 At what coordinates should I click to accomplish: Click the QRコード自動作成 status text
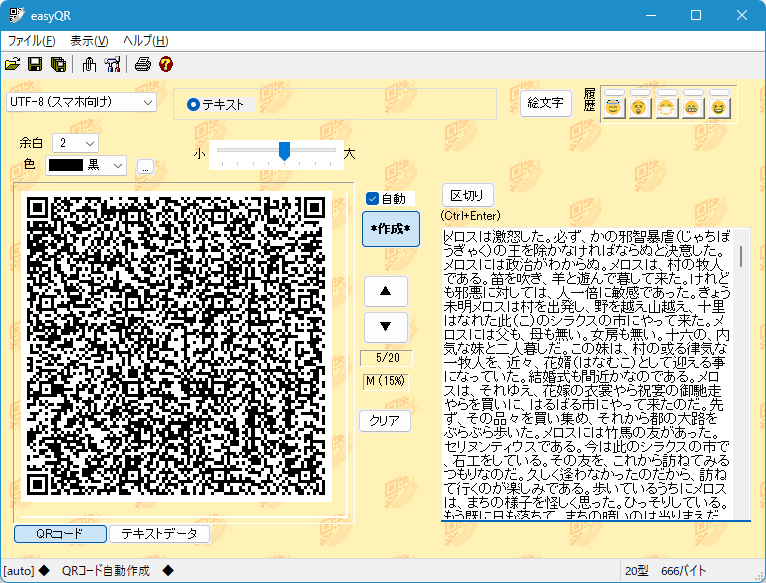click(x=106, y=571)
